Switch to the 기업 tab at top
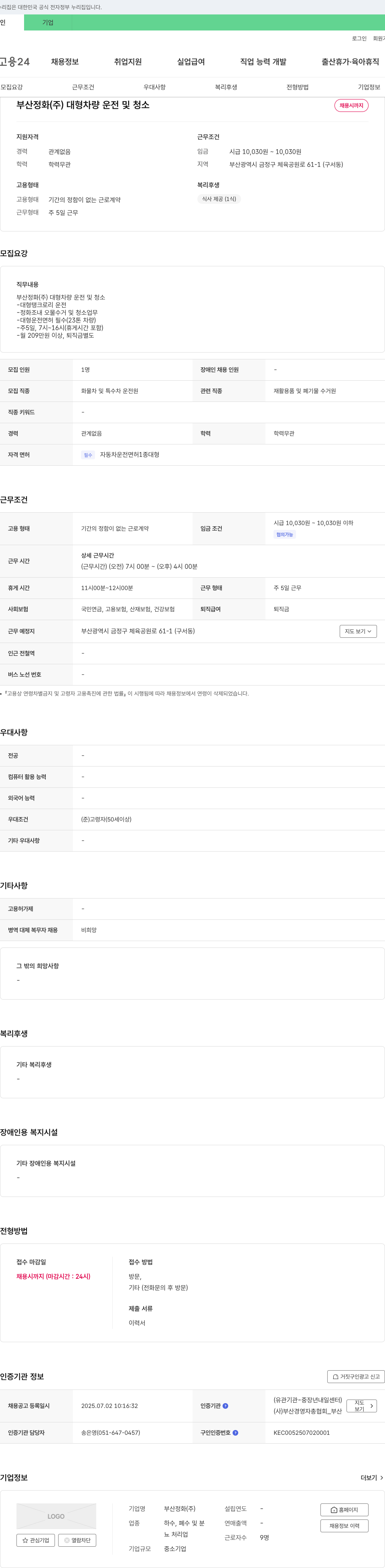Viewport: 385px width, 1568px height. click(x=48, y=22)
